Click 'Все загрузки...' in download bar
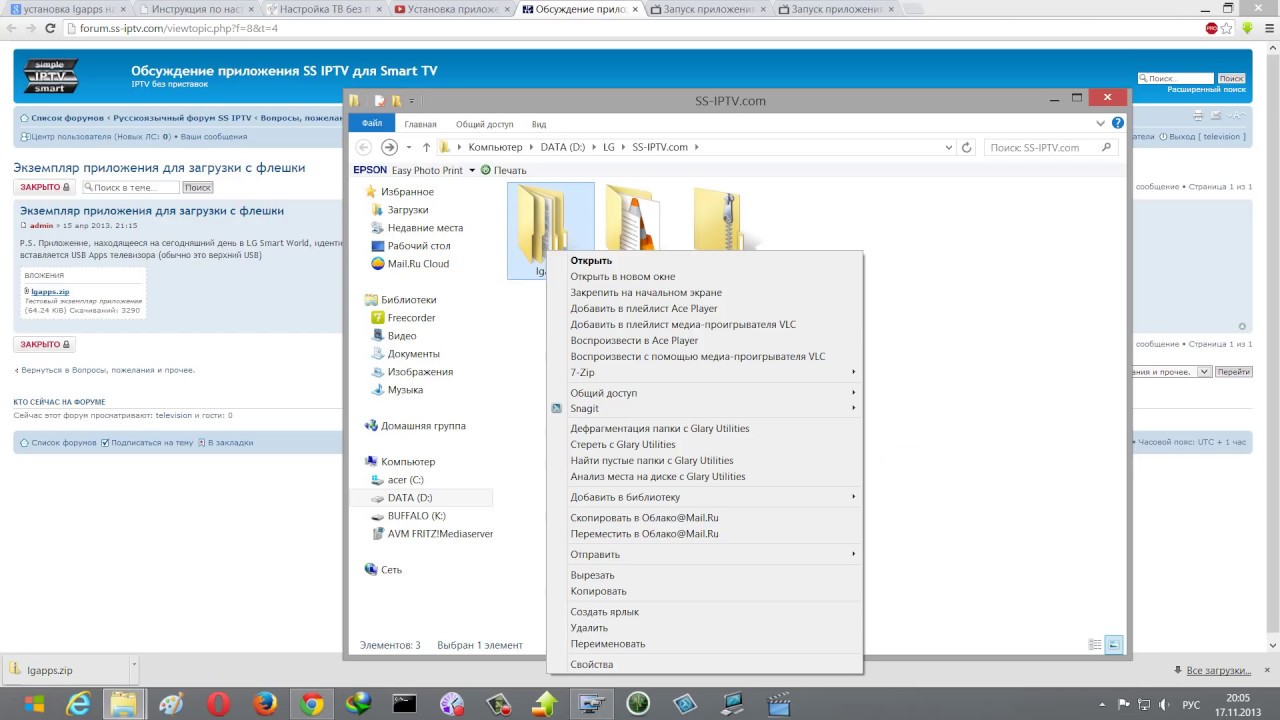Image resolution: width=1280 pixels, height=720 pixels. pos(1218,670)
